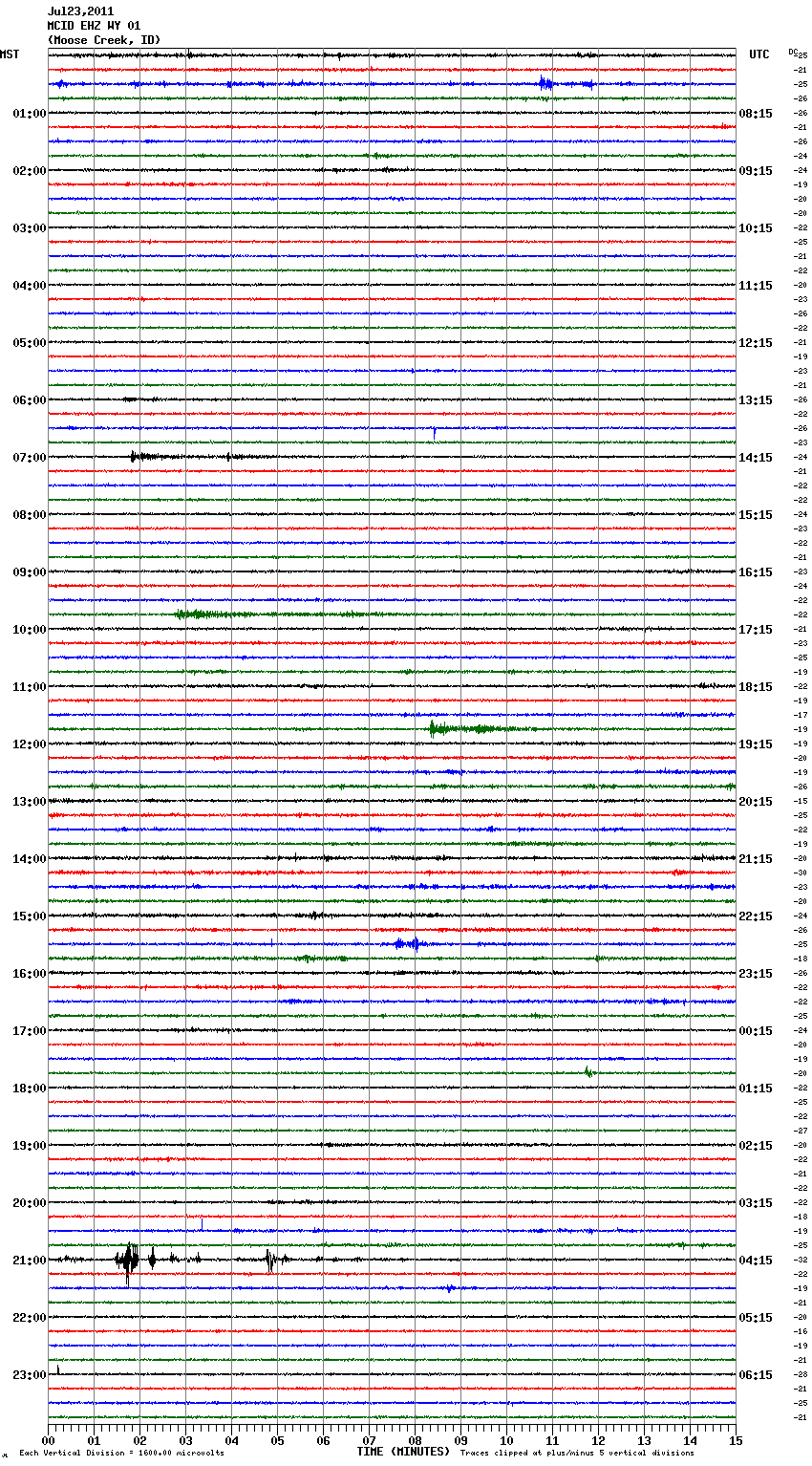Viewport: 812px width, 1466px height.
Task: Click the MST timezone header
Action: point(10,54)
